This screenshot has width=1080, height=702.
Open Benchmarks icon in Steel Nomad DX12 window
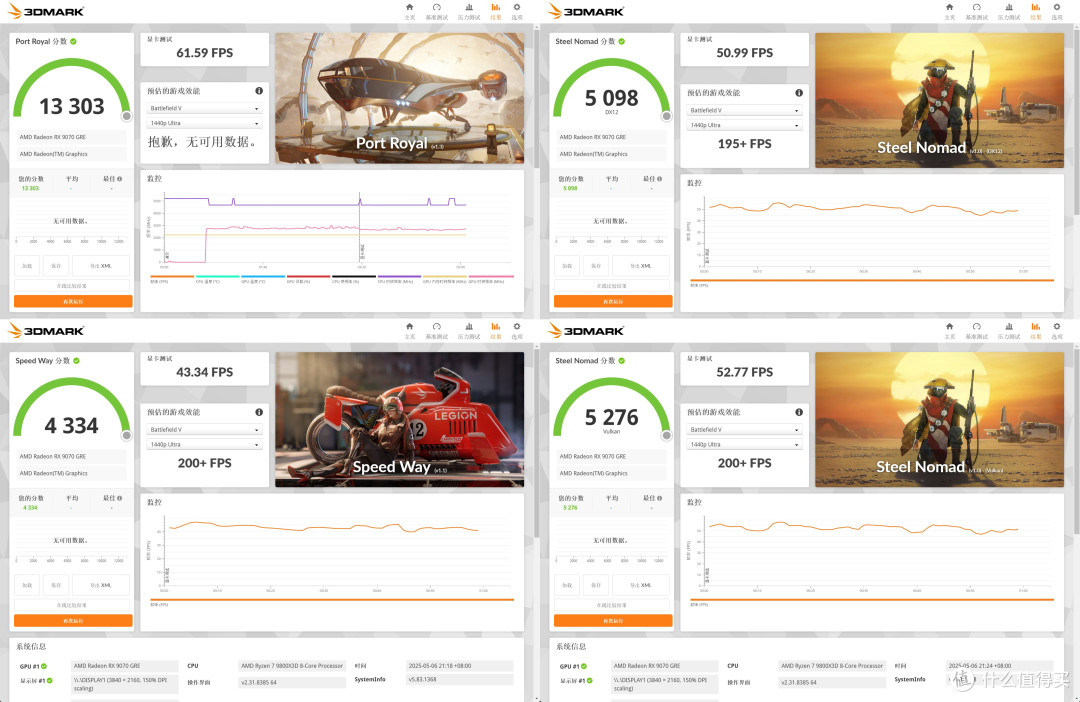point(977,8)
